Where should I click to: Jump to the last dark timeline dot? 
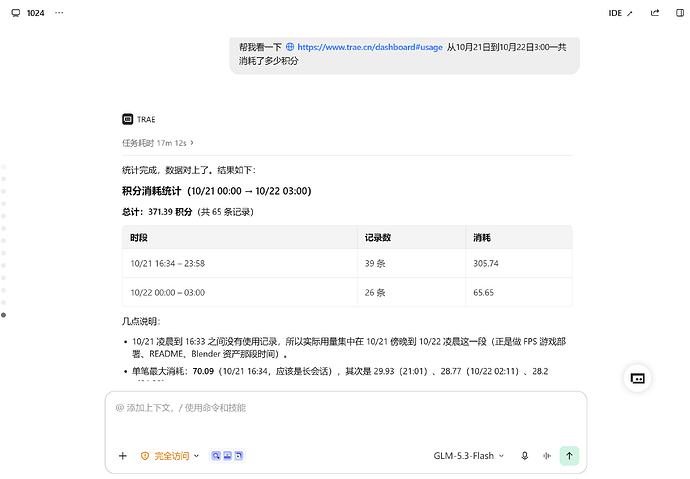click(4, 315)
